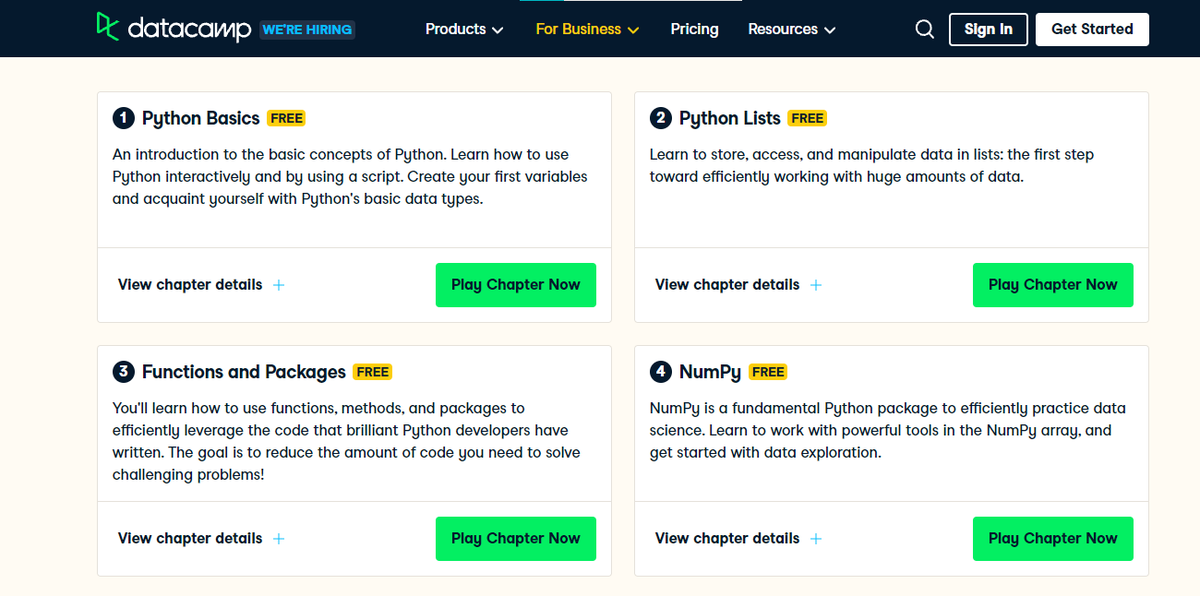Click FREE tag beside Python Lists
The width and height of the screenshot is (1200, 596).
coord(807,118)
